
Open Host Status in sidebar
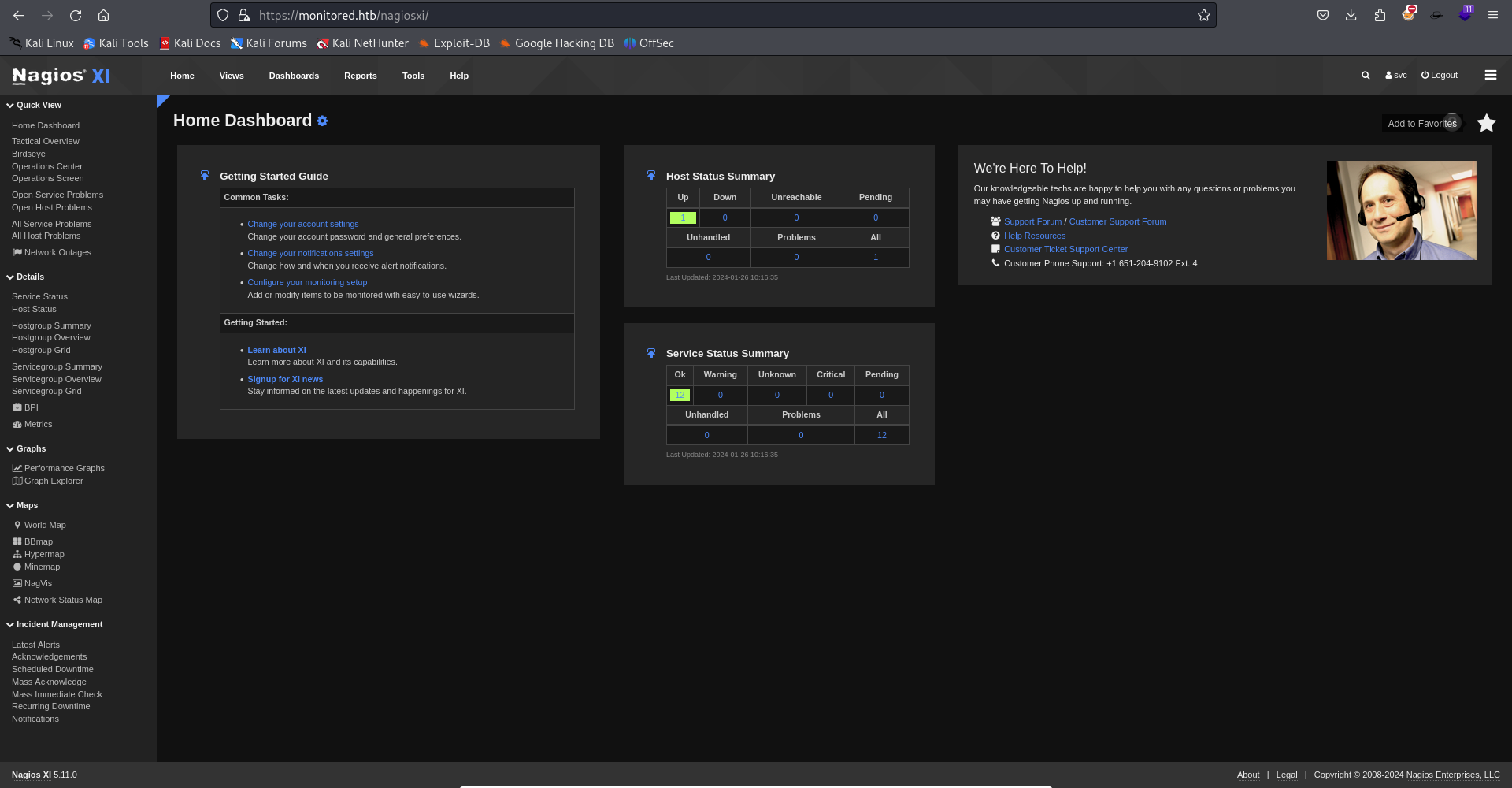34,309
